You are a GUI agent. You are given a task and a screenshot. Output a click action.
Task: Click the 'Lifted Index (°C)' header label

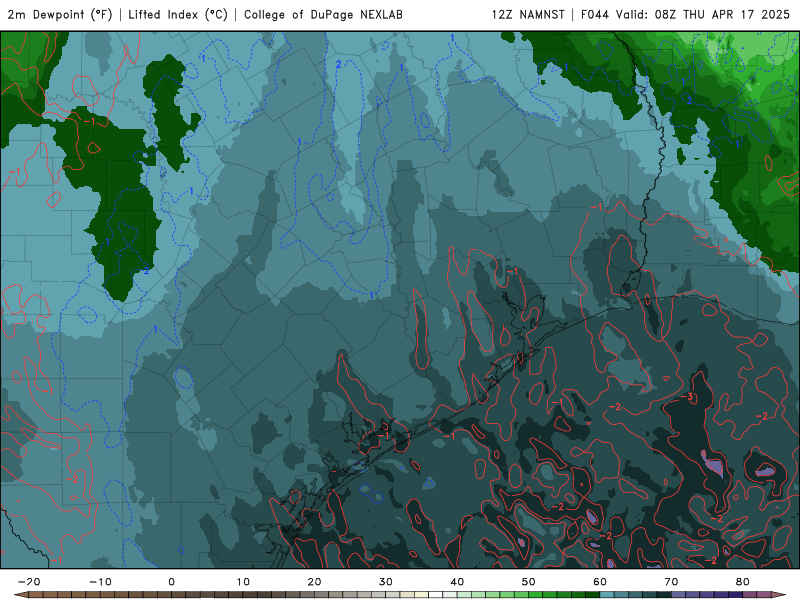pos(178,15)
